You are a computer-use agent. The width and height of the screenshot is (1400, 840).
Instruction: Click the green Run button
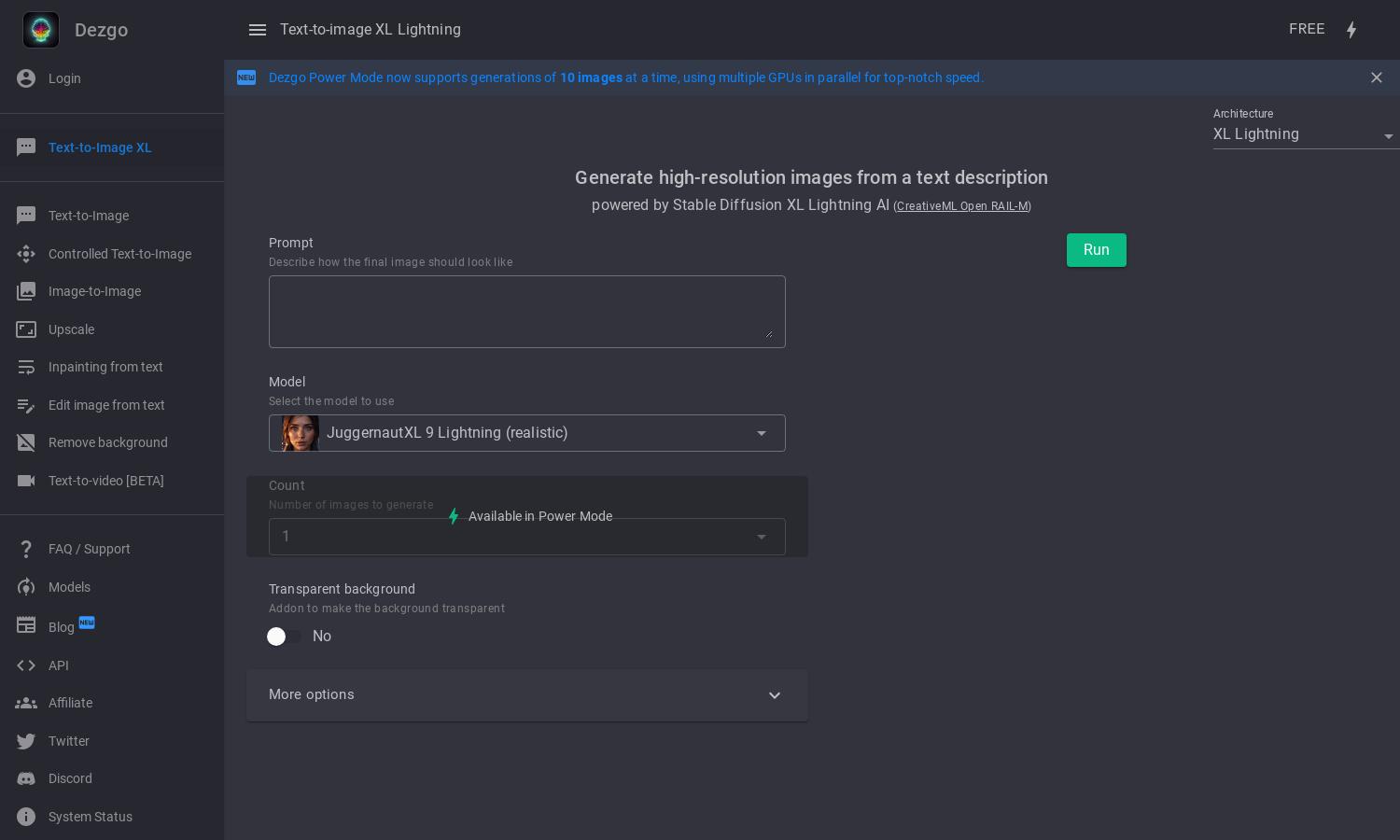(1097, 250)
